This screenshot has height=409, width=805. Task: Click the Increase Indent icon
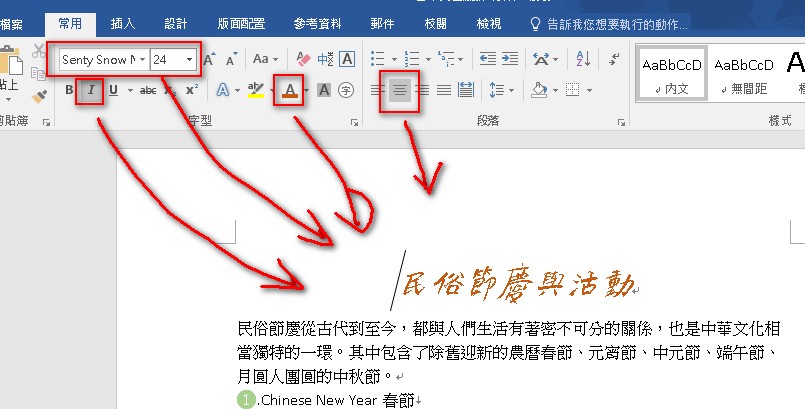point(512,60)
